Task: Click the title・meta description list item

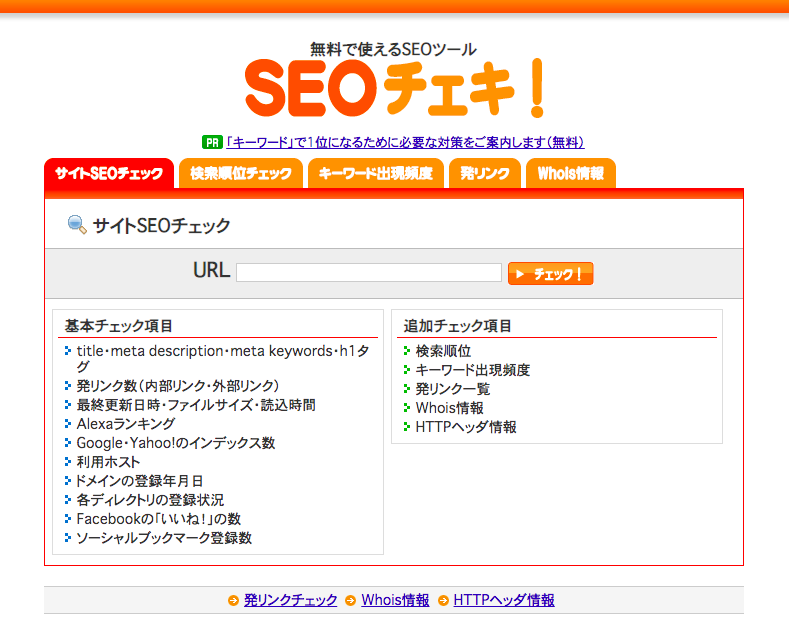Action: tap(223, 358)
